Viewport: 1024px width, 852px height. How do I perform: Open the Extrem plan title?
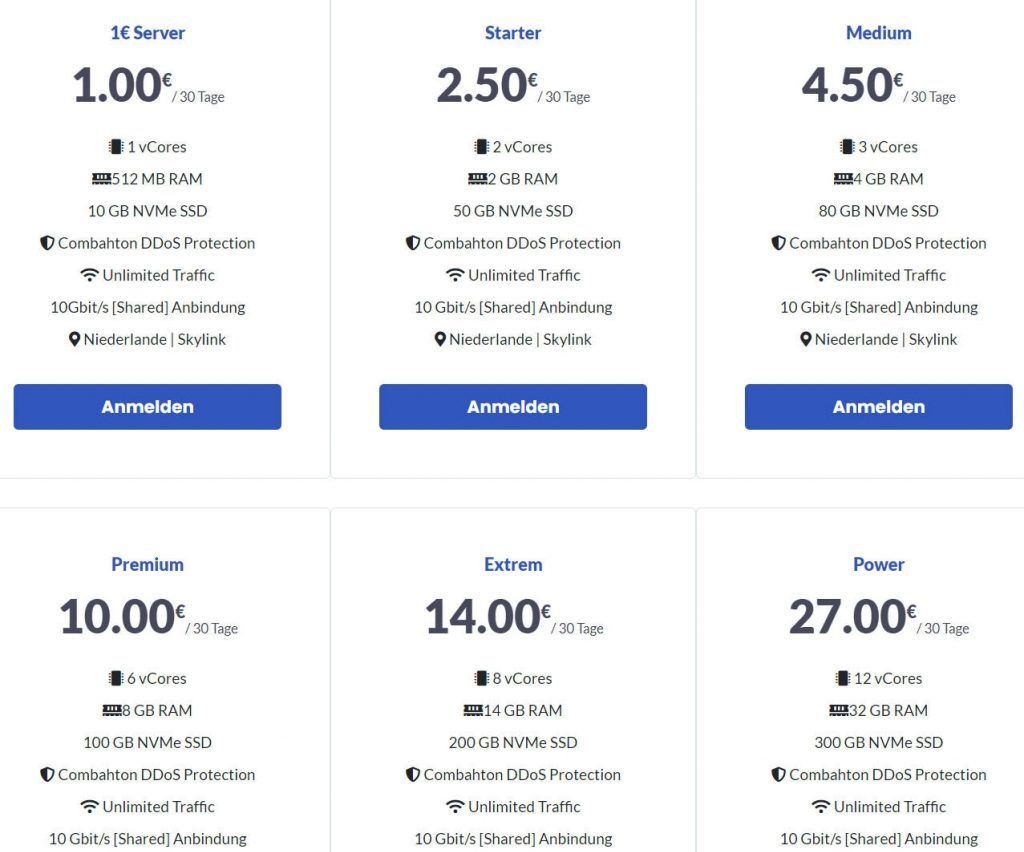click(x=513, y=564)
